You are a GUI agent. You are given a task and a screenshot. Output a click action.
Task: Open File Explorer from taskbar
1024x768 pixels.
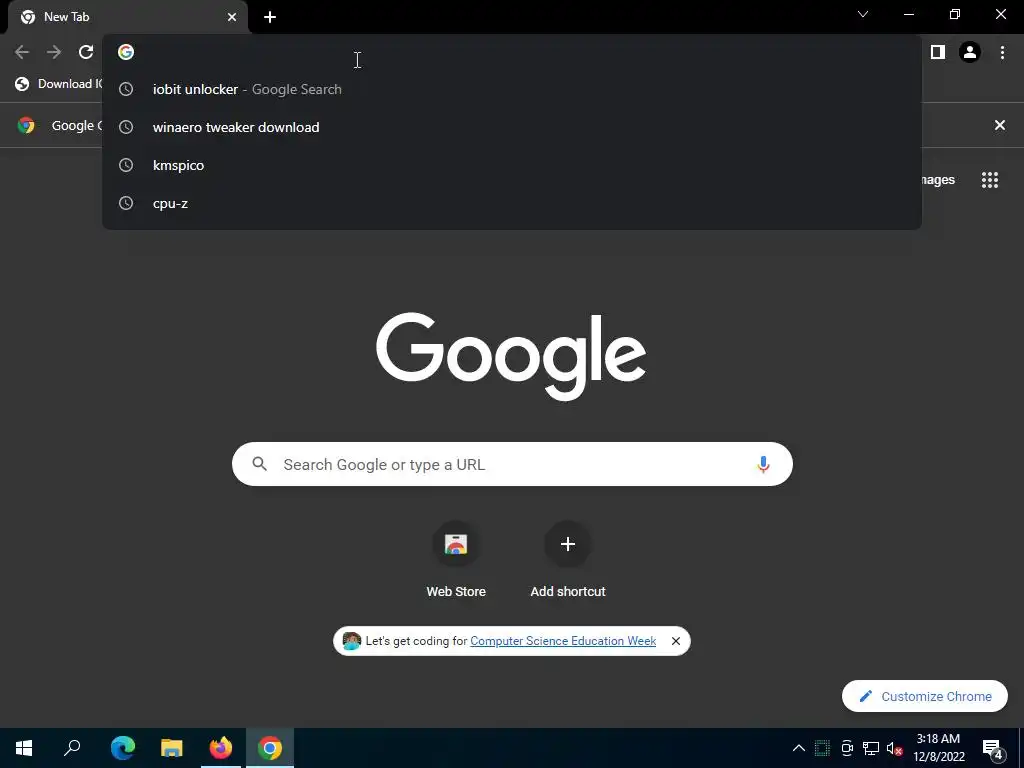pyautogui.click(x=172, y=748)
